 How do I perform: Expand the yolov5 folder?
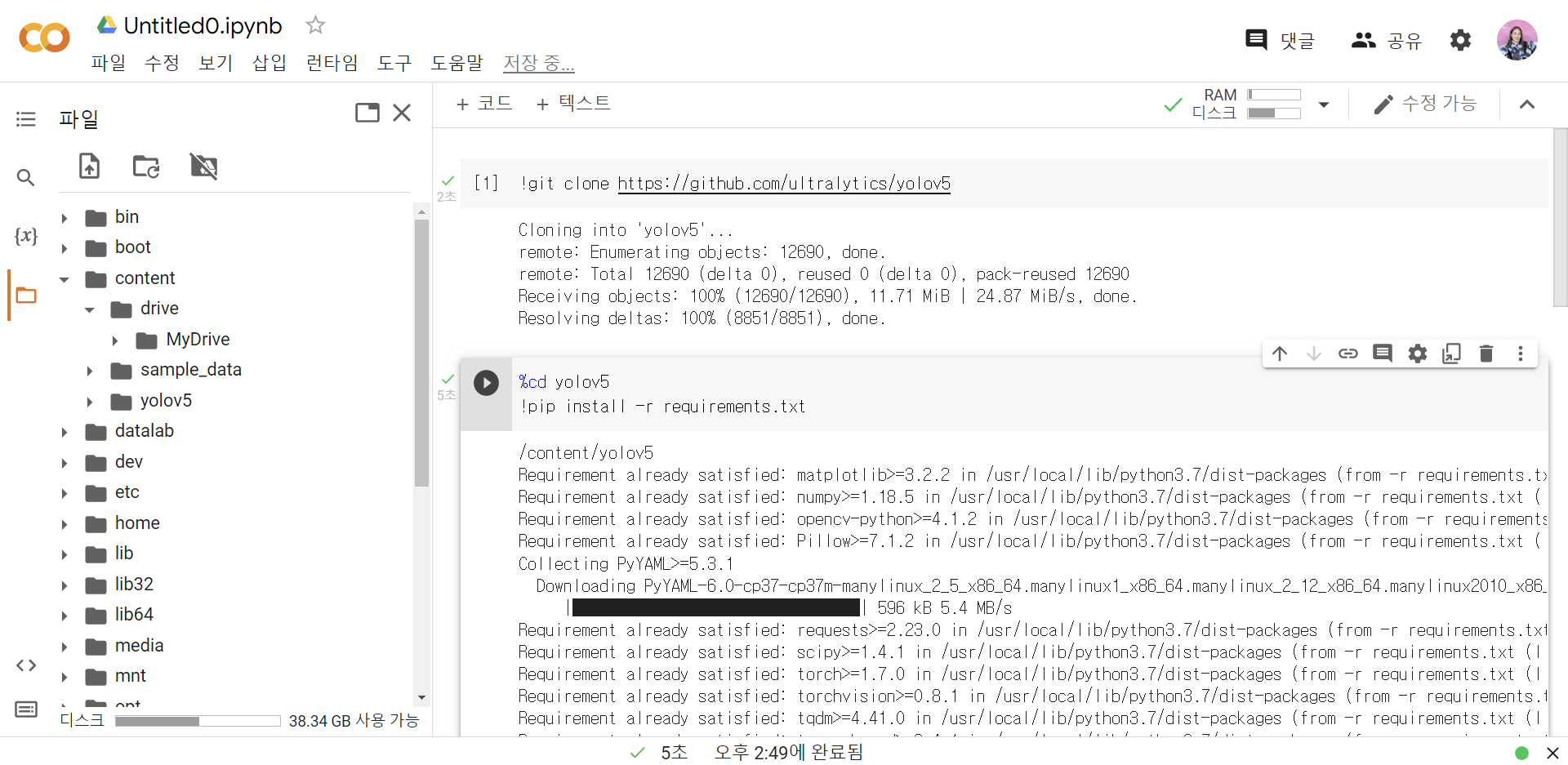point(90,402)
